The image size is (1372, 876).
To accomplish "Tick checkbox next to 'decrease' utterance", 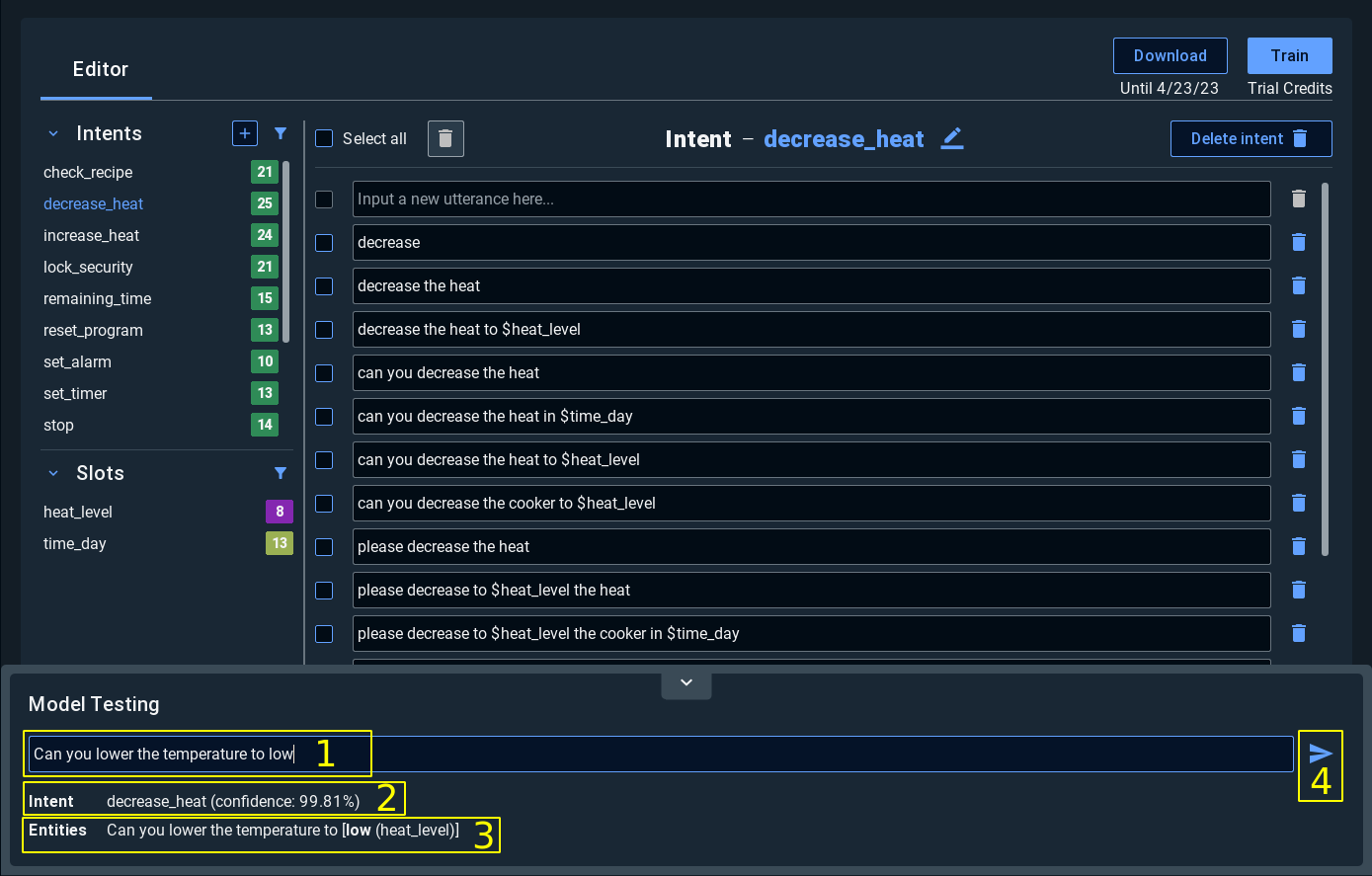I will point(324,243).
